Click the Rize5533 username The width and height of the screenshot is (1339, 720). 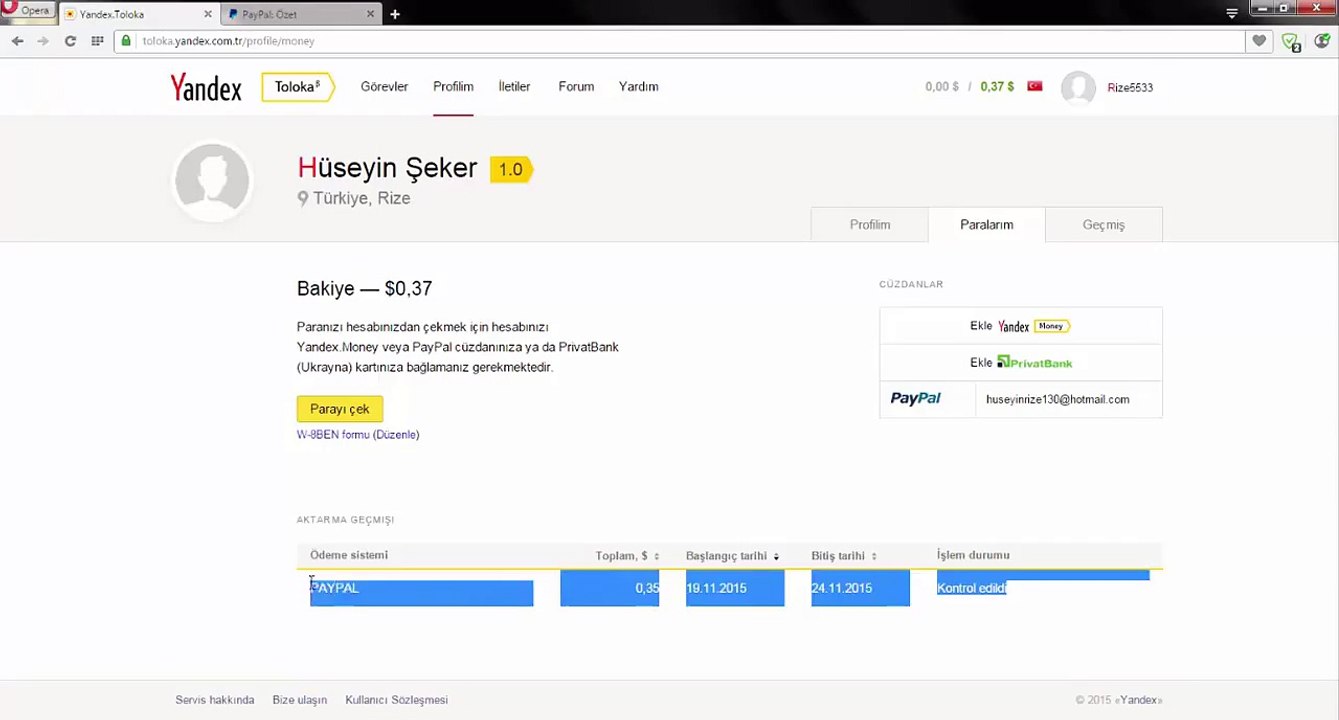pyautogui.click(x=1130, y=87)
